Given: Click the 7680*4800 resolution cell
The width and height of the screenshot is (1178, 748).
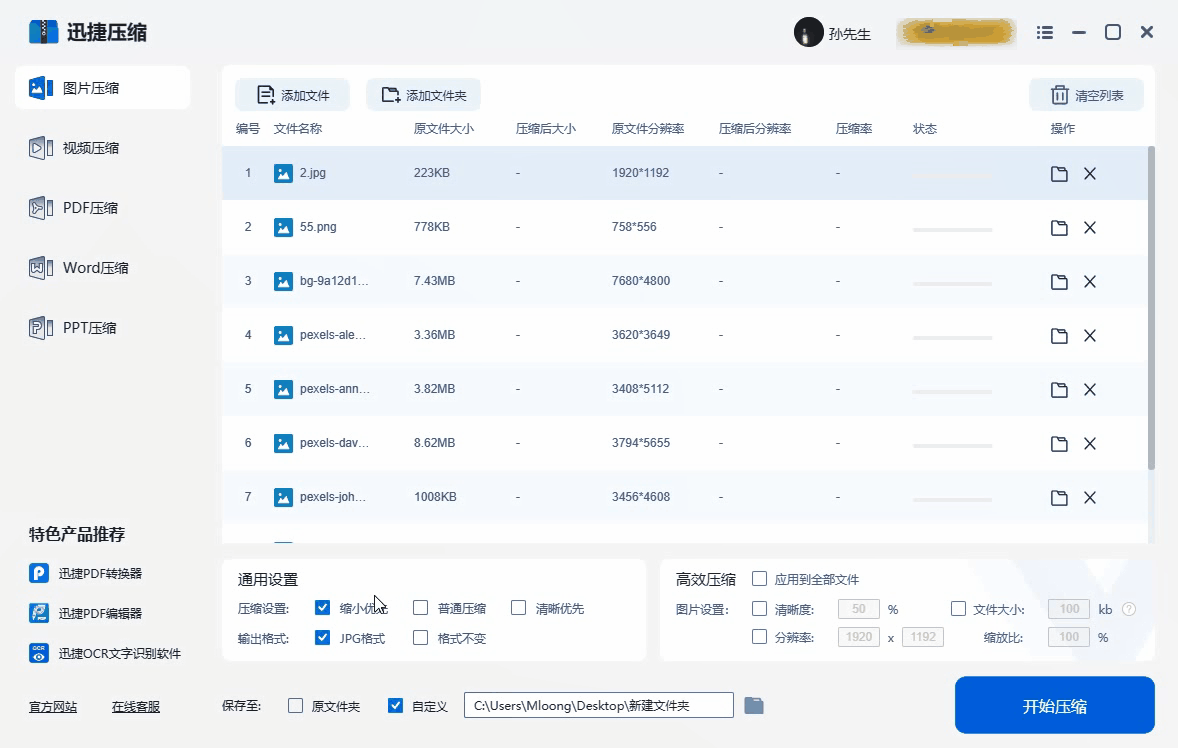Looking at the screenshot, I should click(641, 281).
